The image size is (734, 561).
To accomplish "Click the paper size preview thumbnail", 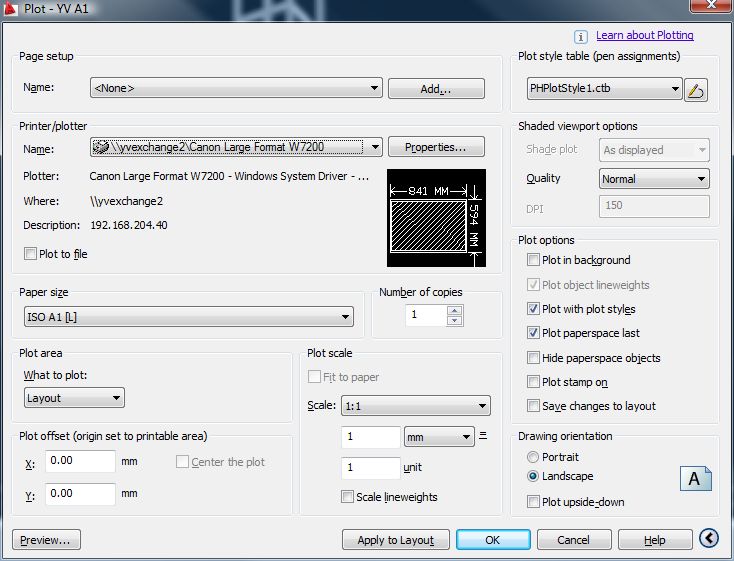I will (435, 218).
